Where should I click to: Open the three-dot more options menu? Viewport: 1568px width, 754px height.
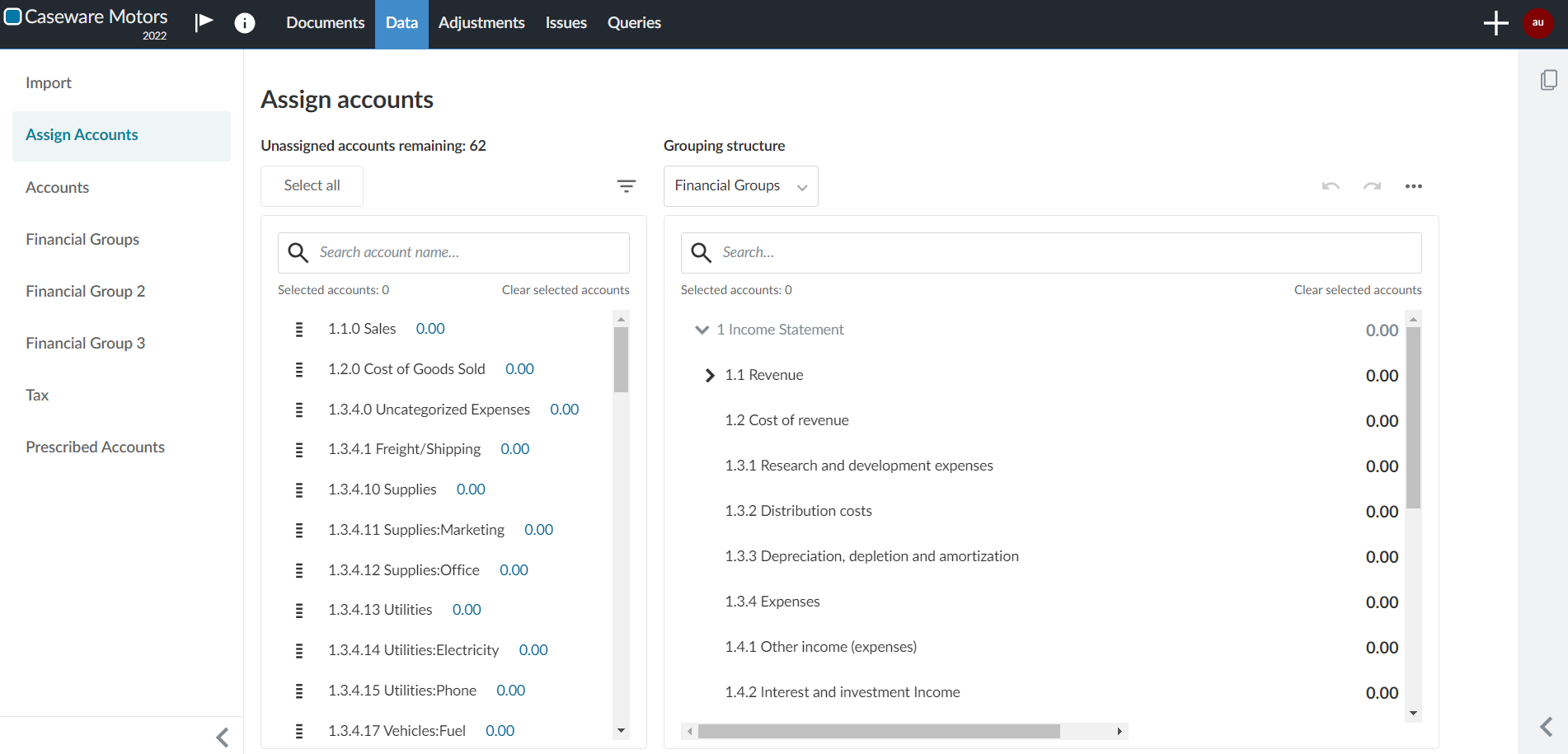(1414, 186)
